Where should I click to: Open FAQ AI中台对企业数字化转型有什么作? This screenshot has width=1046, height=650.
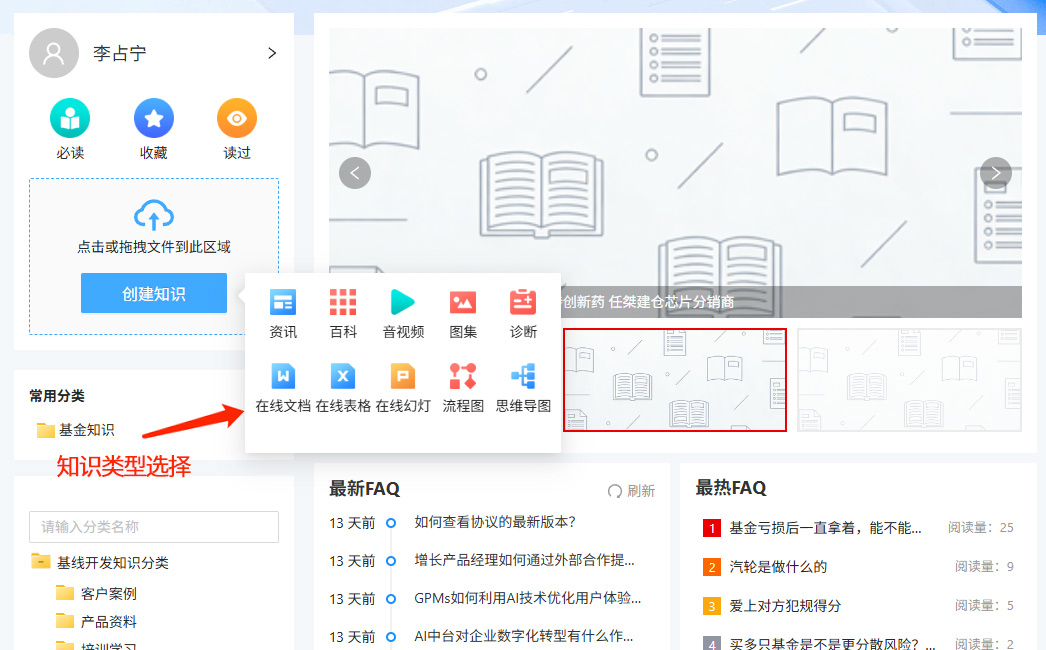[524, 636]
